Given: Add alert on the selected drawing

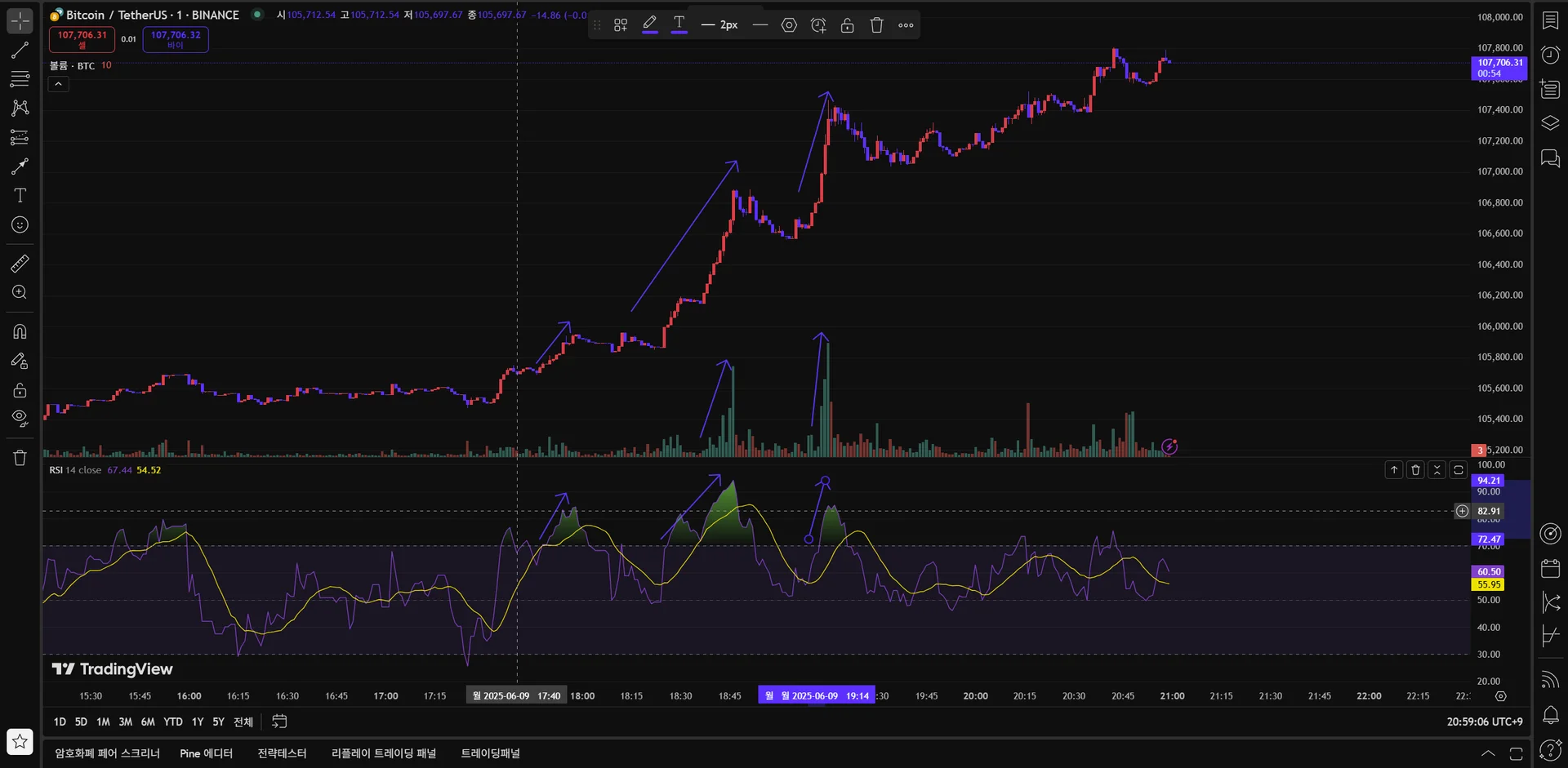Looking at the screenshot, I should tap(818, 25).
